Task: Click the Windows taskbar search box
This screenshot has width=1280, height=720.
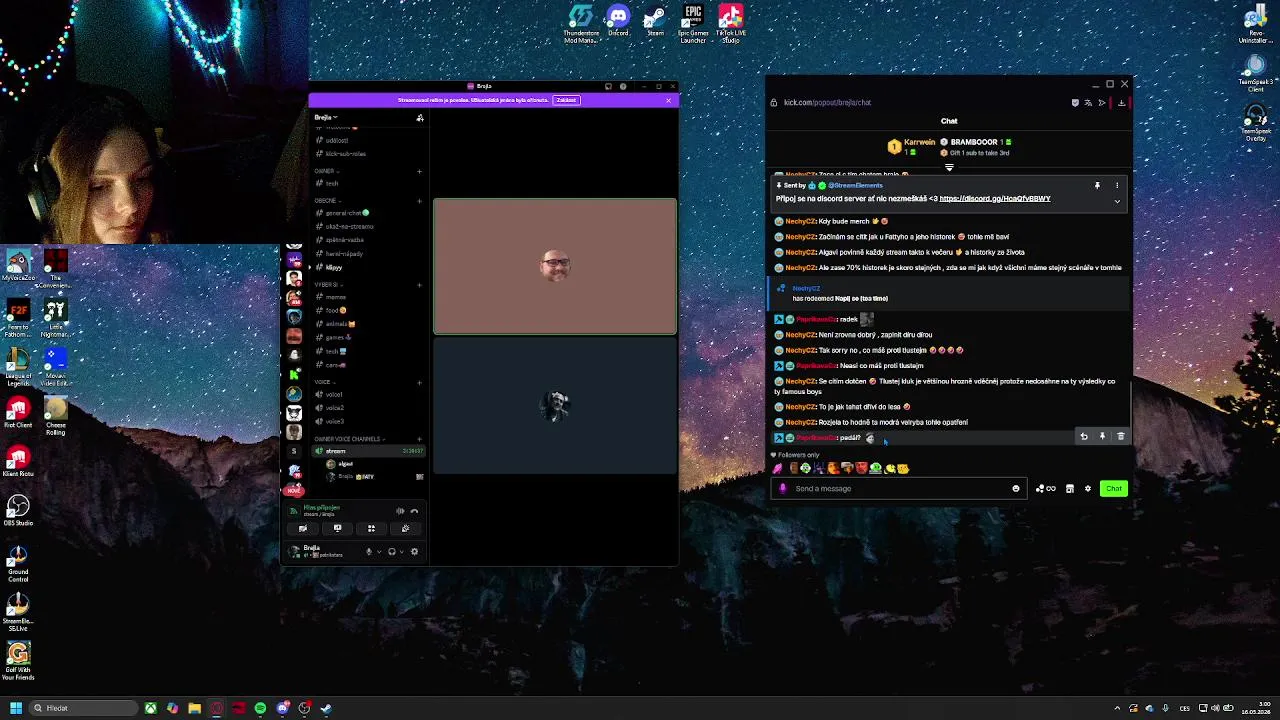Action: [82, 708]
